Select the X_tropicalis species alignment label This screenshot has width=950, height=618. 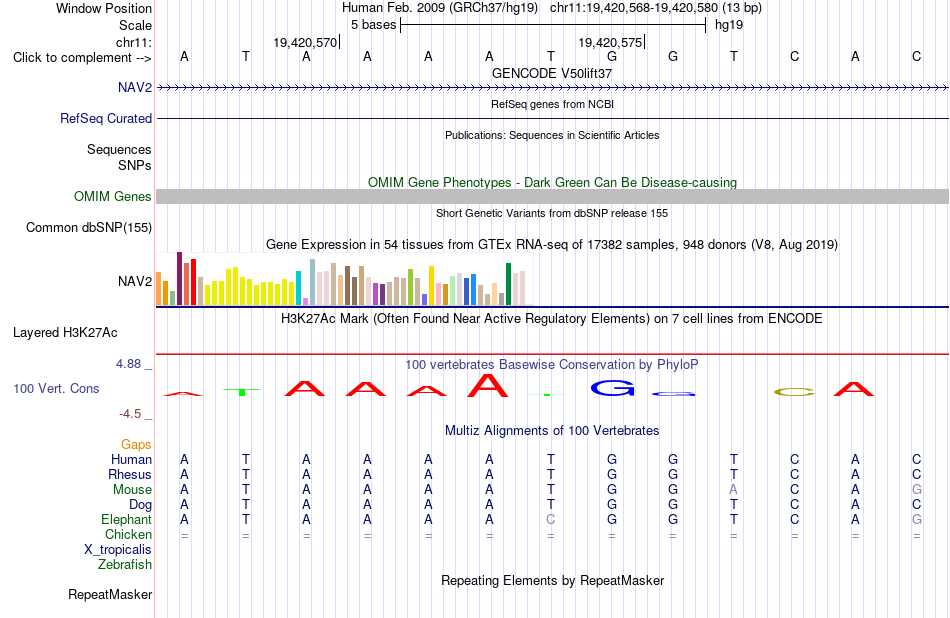click(118, 550)
